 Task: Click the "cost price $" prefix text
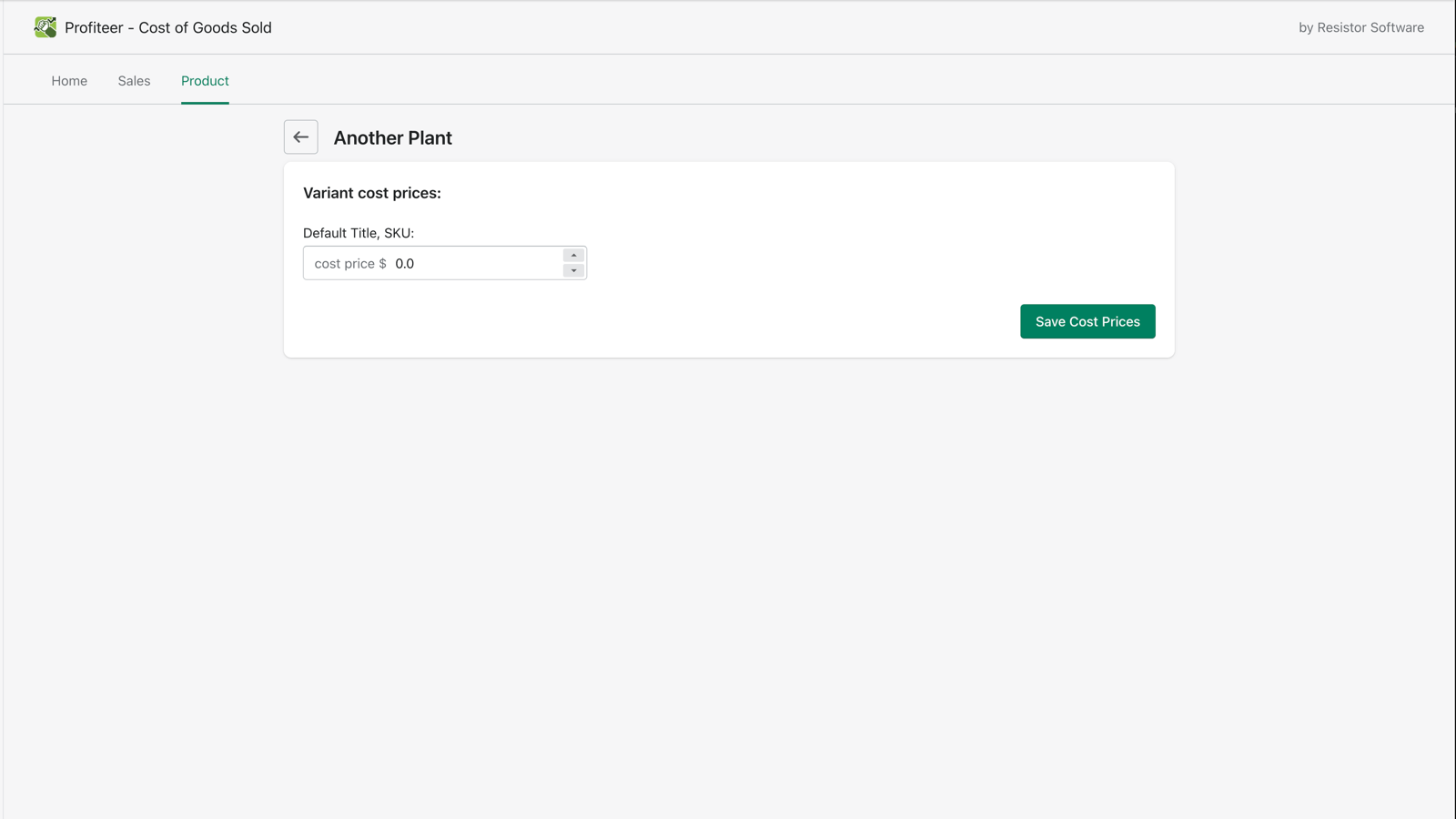349,264
